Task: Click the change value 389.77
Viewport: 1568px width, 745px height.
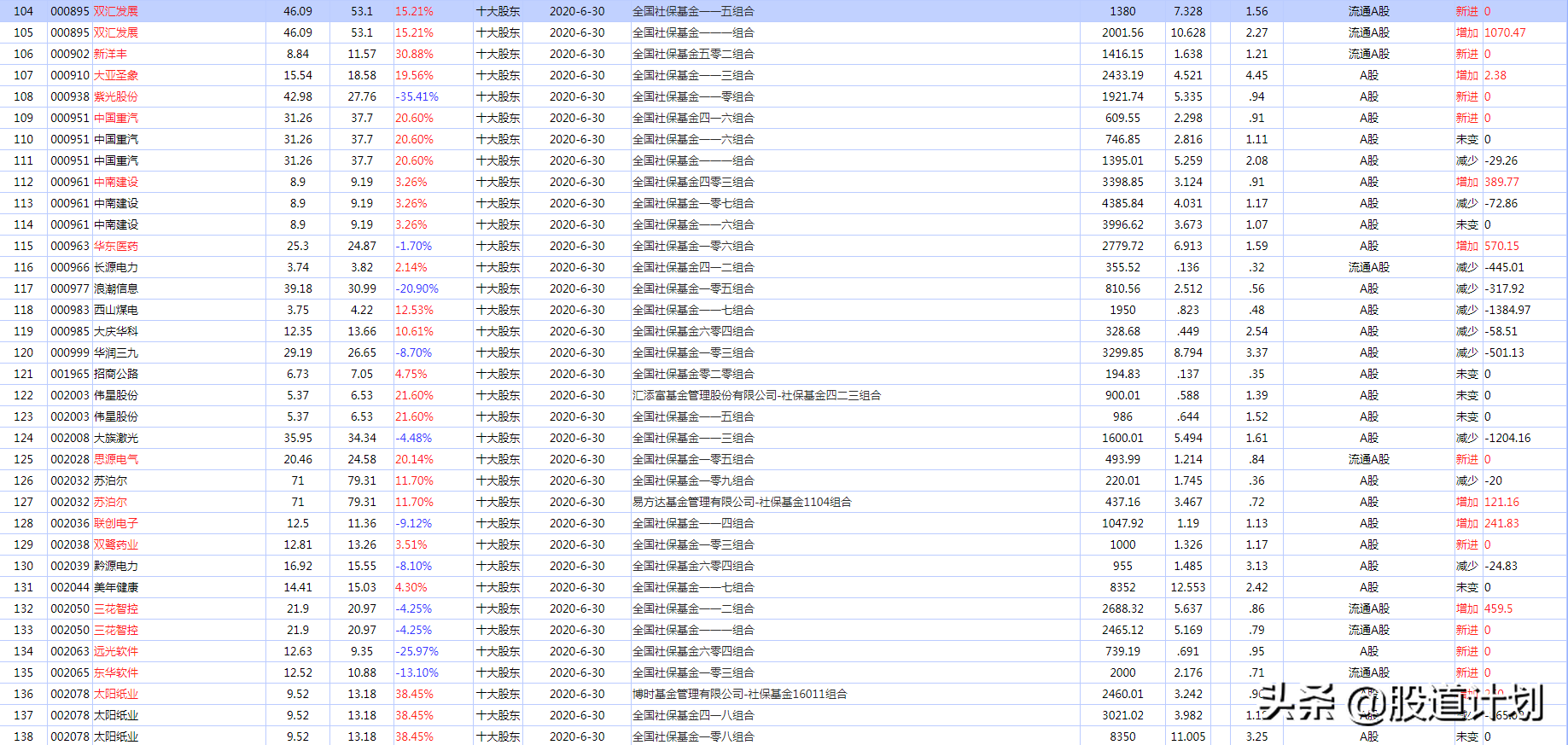Action: coord(1501,182)
